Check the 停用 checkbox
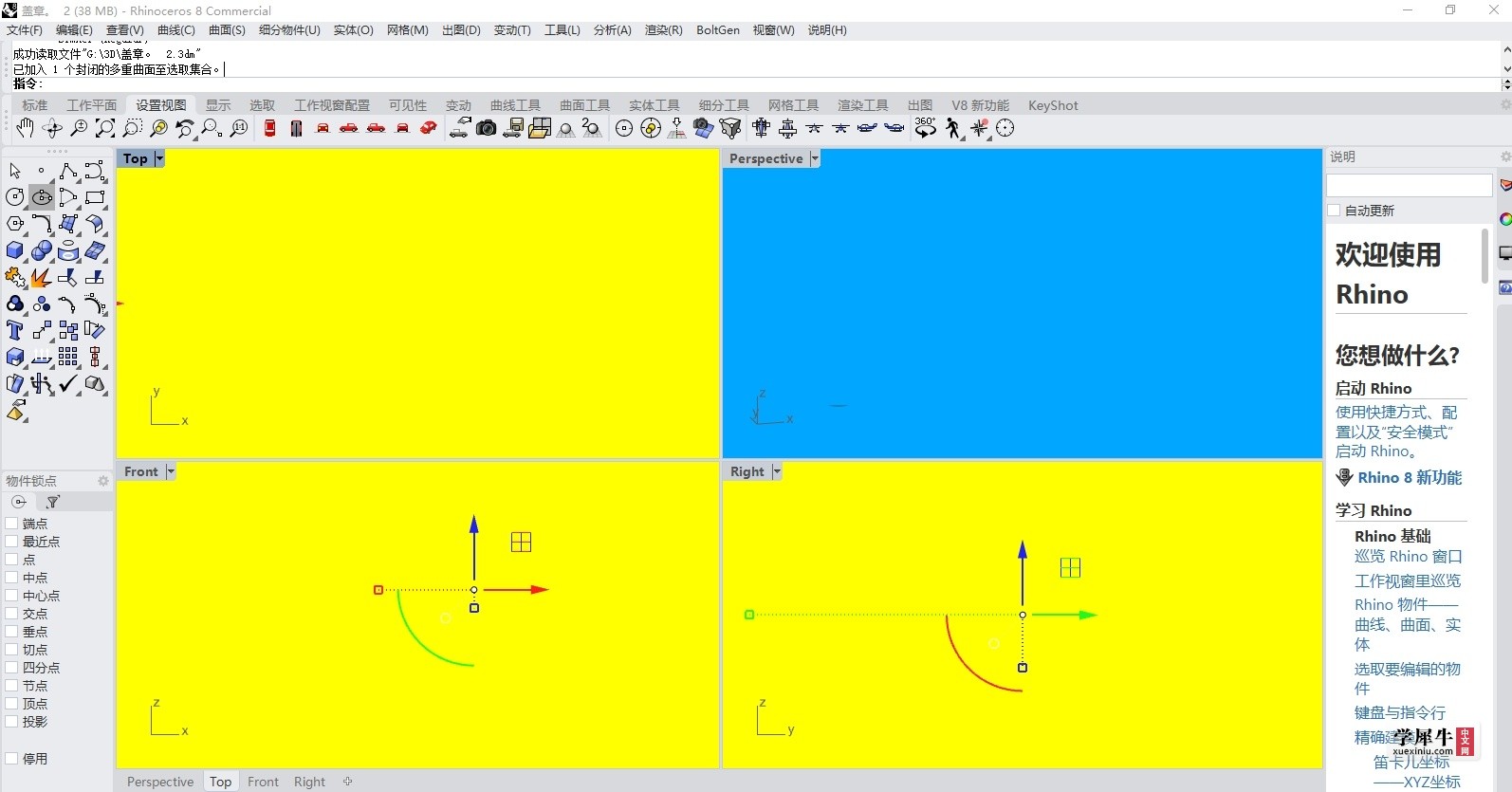The height and width of the screenshot is (792, 1512). (11, 759)
